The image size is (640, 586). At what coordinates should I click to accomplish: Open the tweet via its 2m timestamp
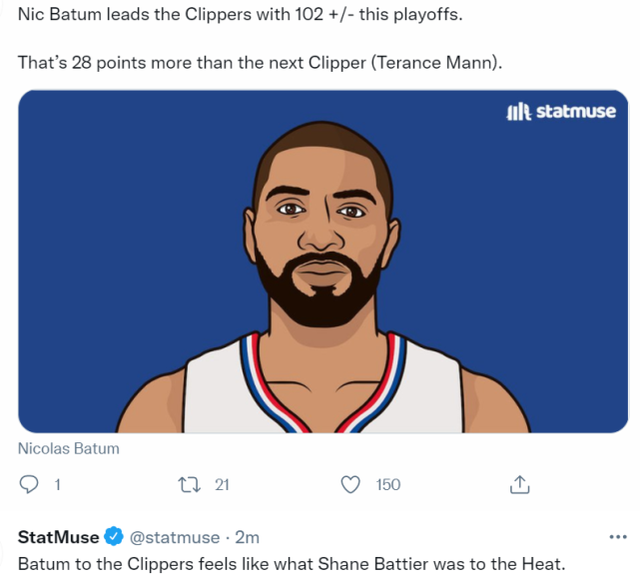click(x=247, y=537)
